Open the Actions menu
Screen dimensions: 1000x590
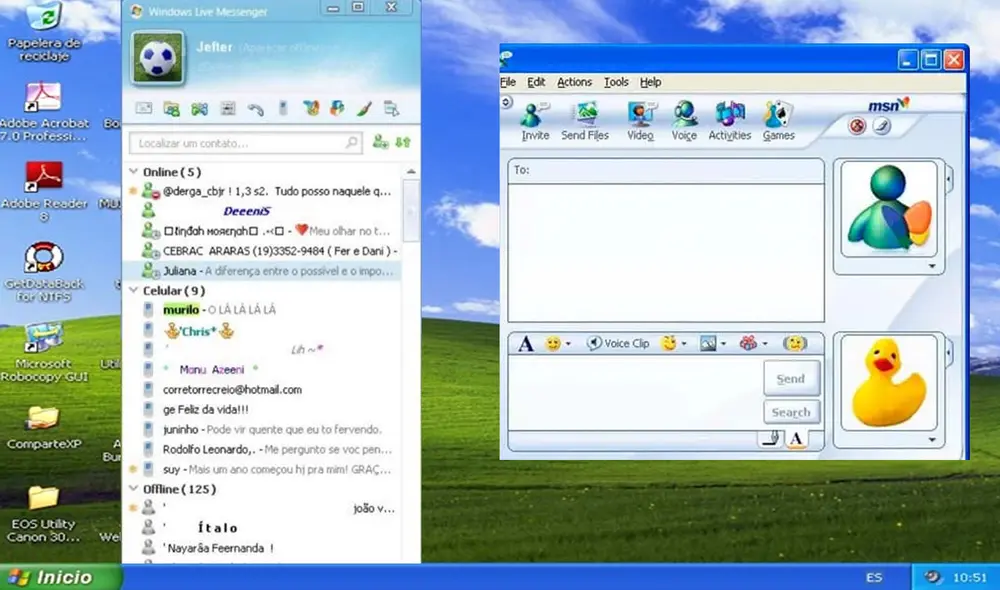(x=574, y=82)
